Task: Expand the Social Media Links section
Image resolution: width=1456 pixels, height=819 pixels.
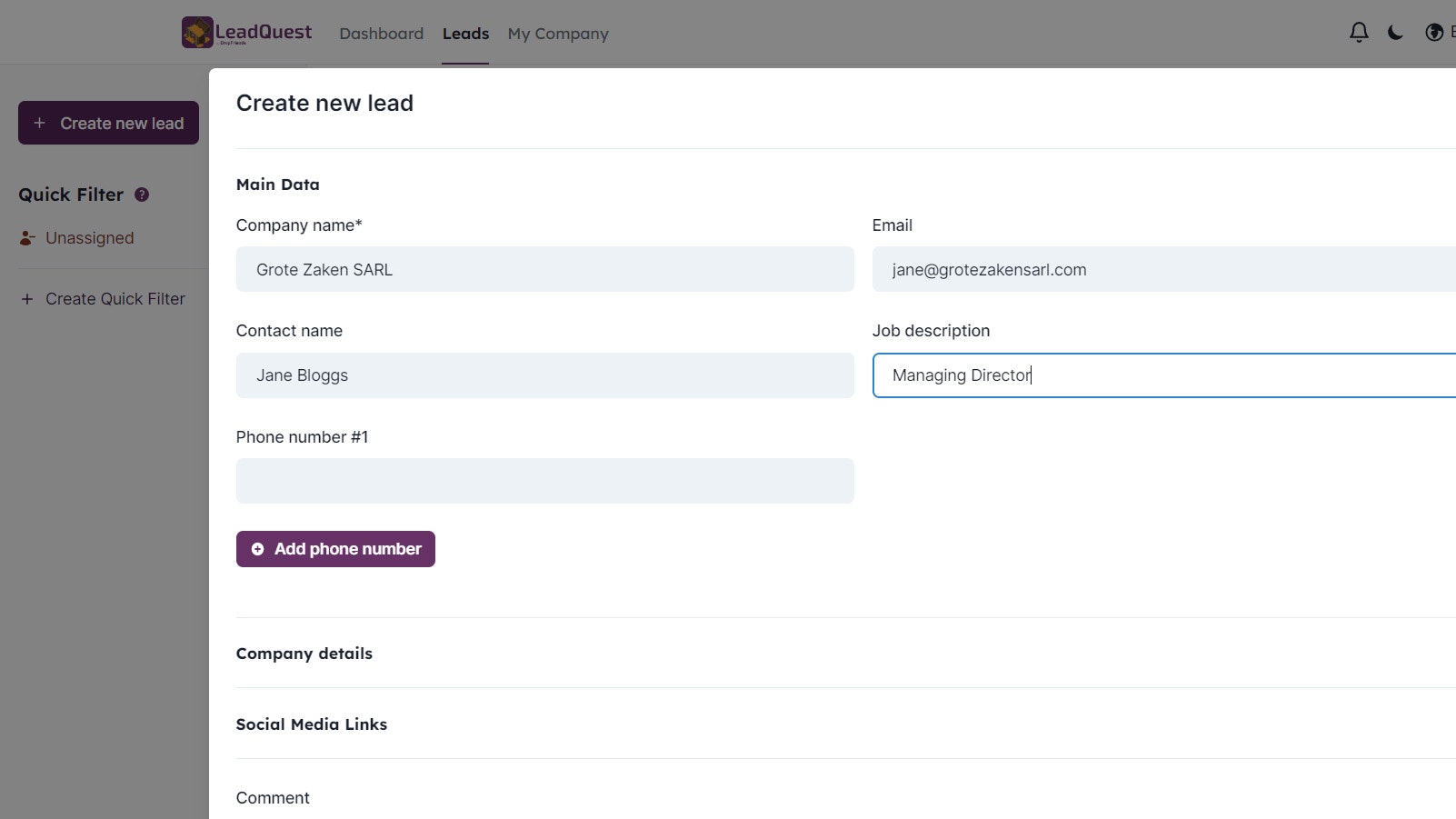Action: [312, 724]
